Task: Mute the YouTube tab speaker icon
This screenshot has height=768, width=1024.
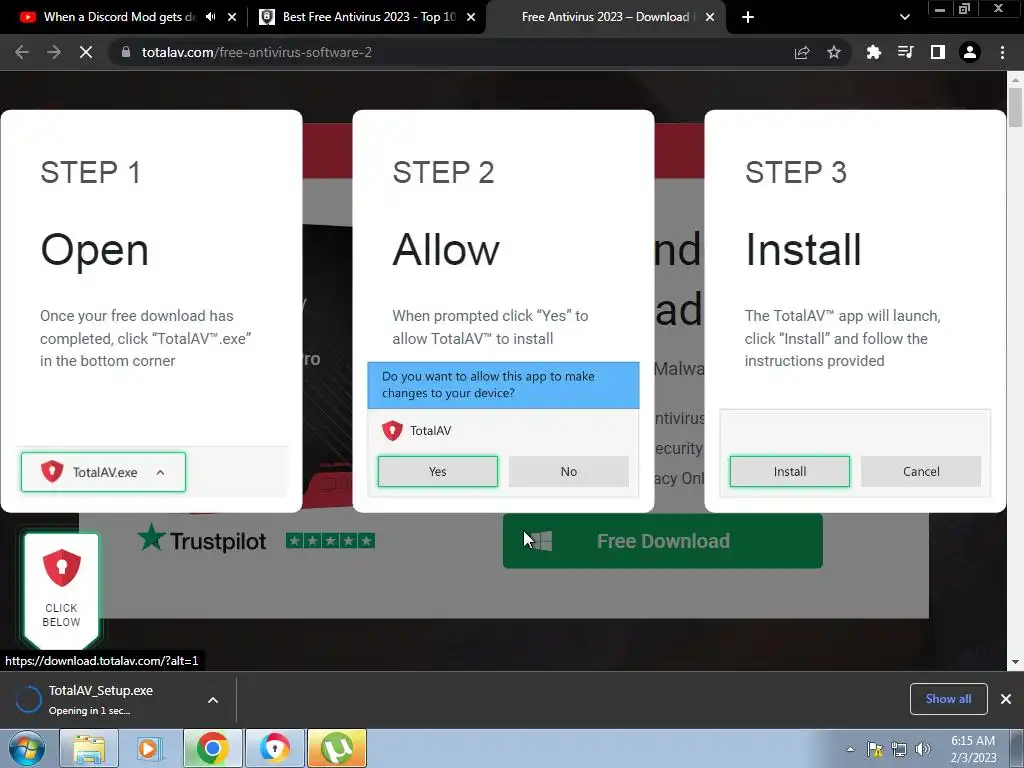Action: (210, 17)
